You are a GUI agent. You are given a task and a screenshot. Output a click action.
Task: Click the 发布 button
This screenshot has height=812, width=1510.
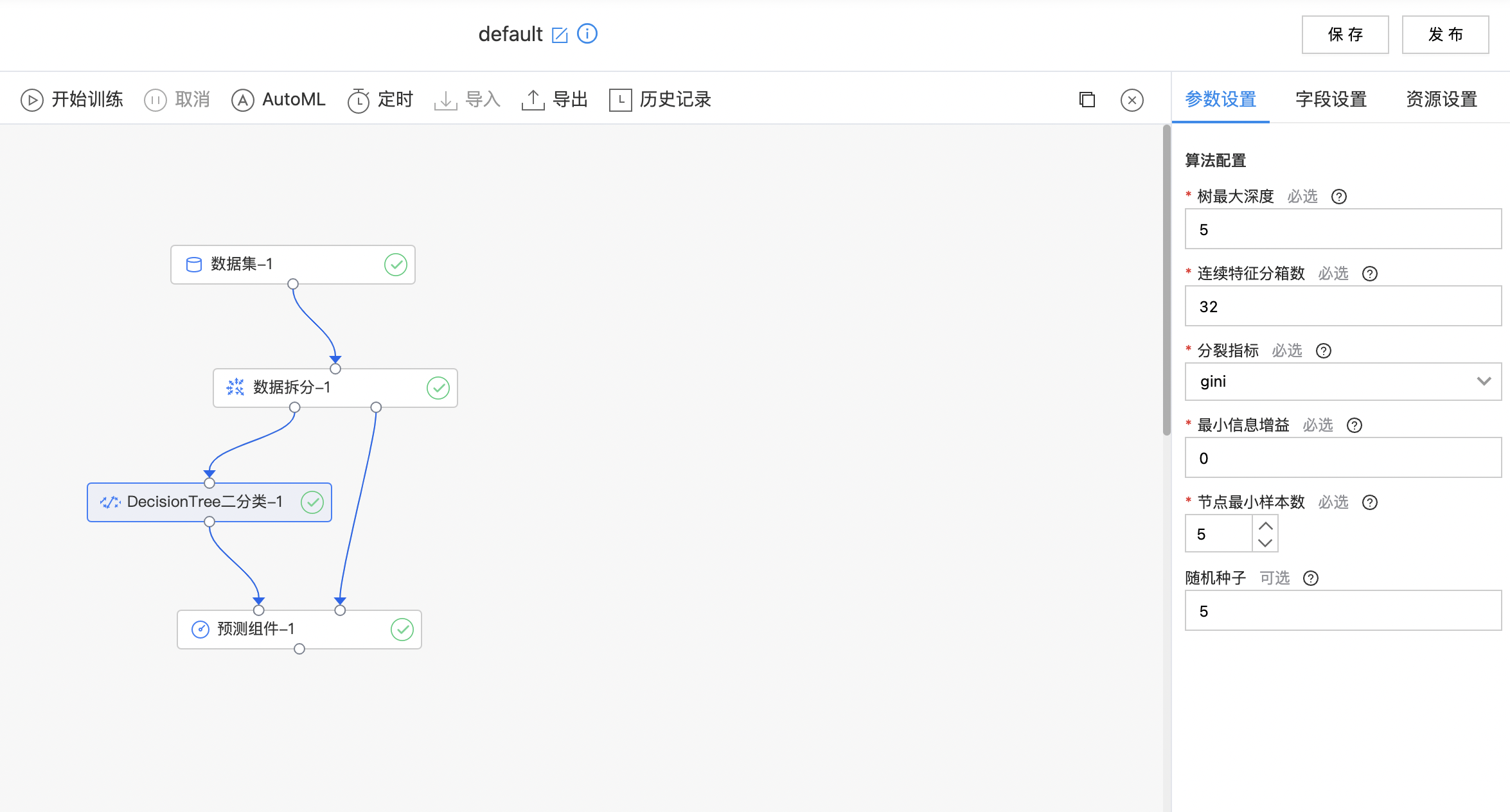pyautogui.click(x=1445, y=35)
